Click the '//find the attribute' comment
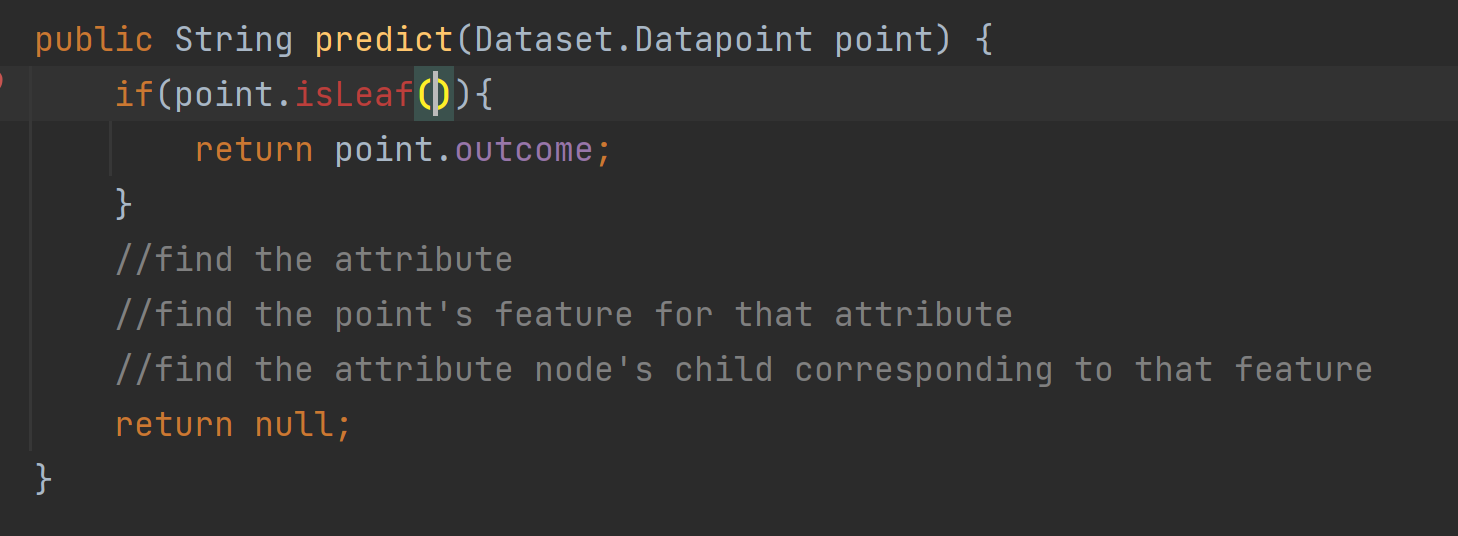 pyautogui.click(x=314, y=260)
